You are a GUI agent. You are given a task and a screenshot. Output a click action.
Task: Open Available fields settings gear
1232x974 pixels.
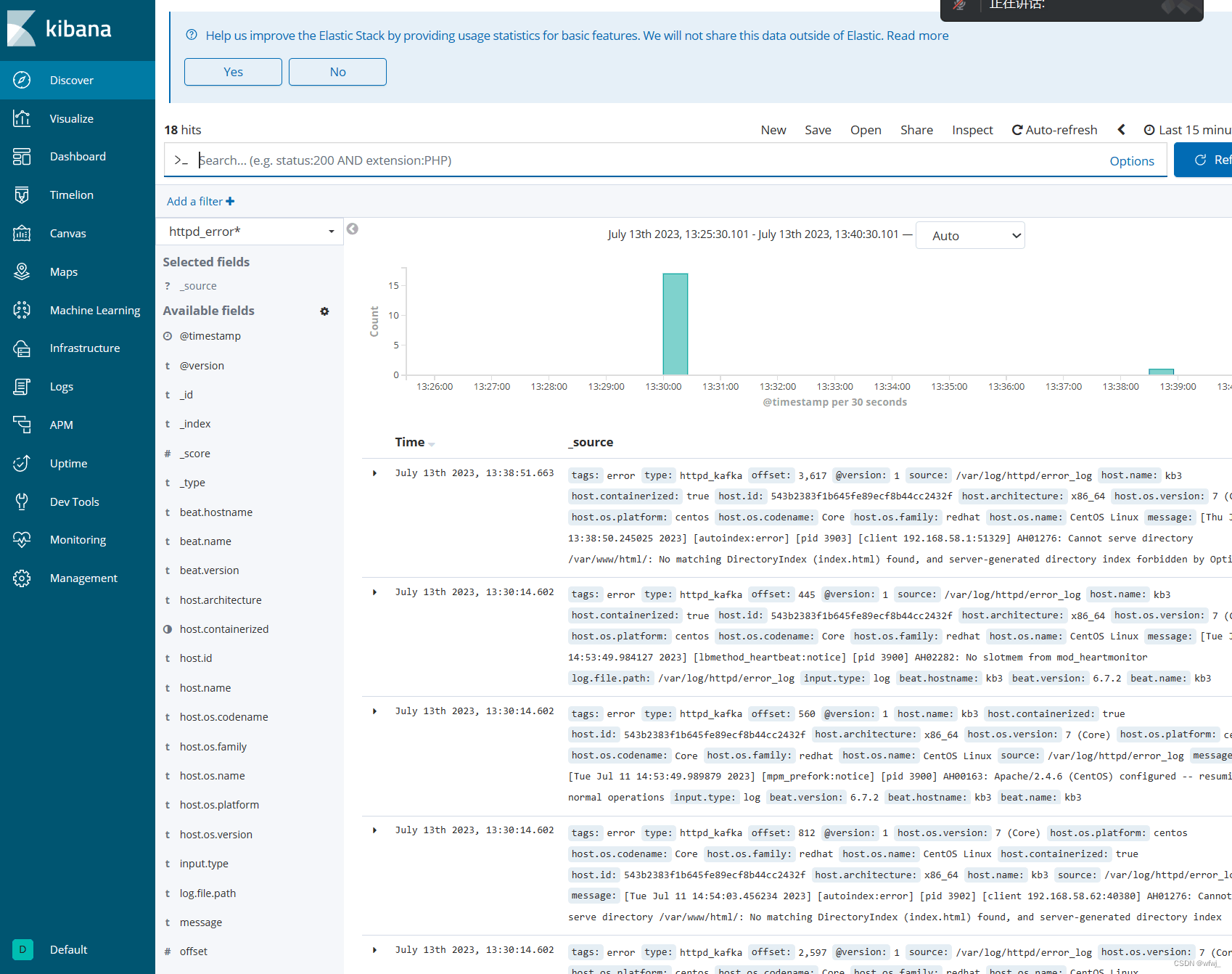point(324,311)
